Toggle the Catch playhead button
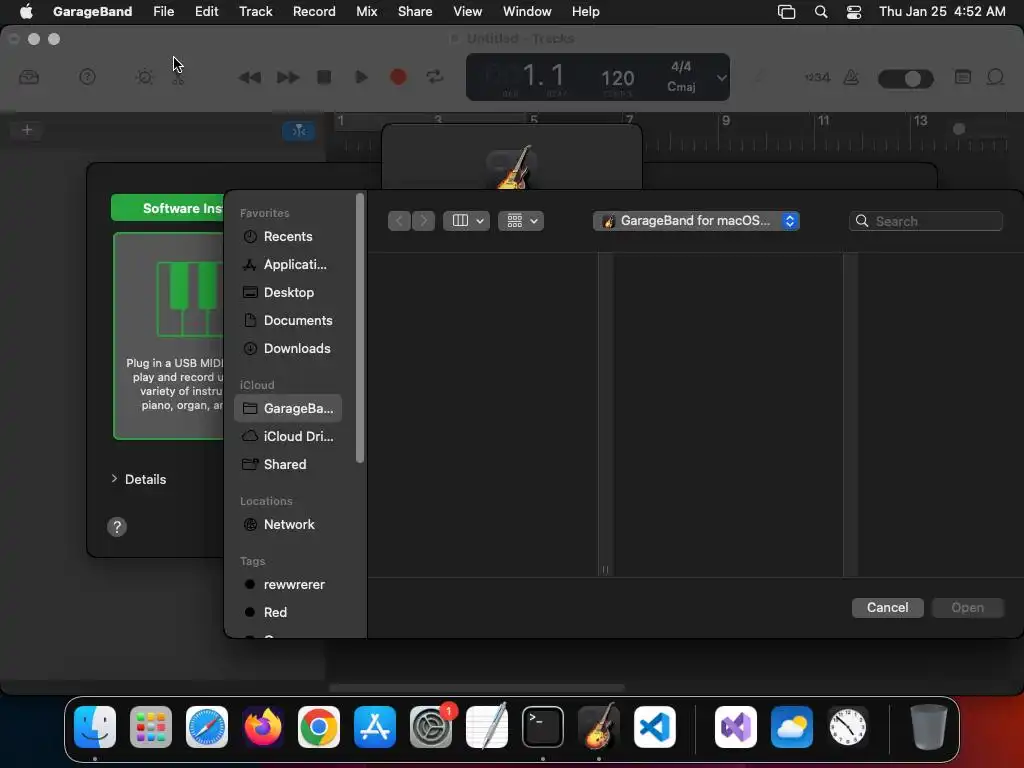This screenshot has height=768, width=1024. tap(299, 131)
